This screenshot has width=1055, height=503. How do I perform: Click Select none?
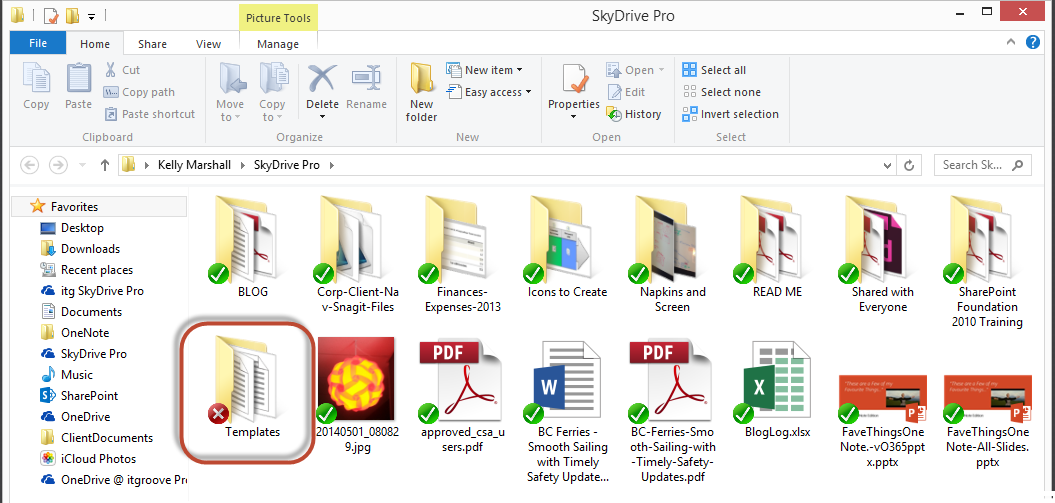[x=721, y=92]
